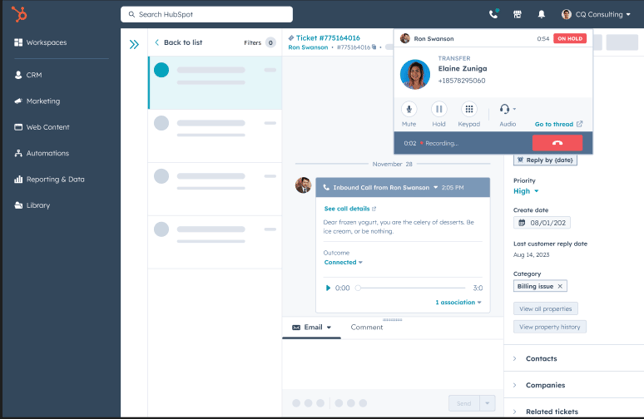Collapse sidebar with double chevron icon

(x=134, y=44)
